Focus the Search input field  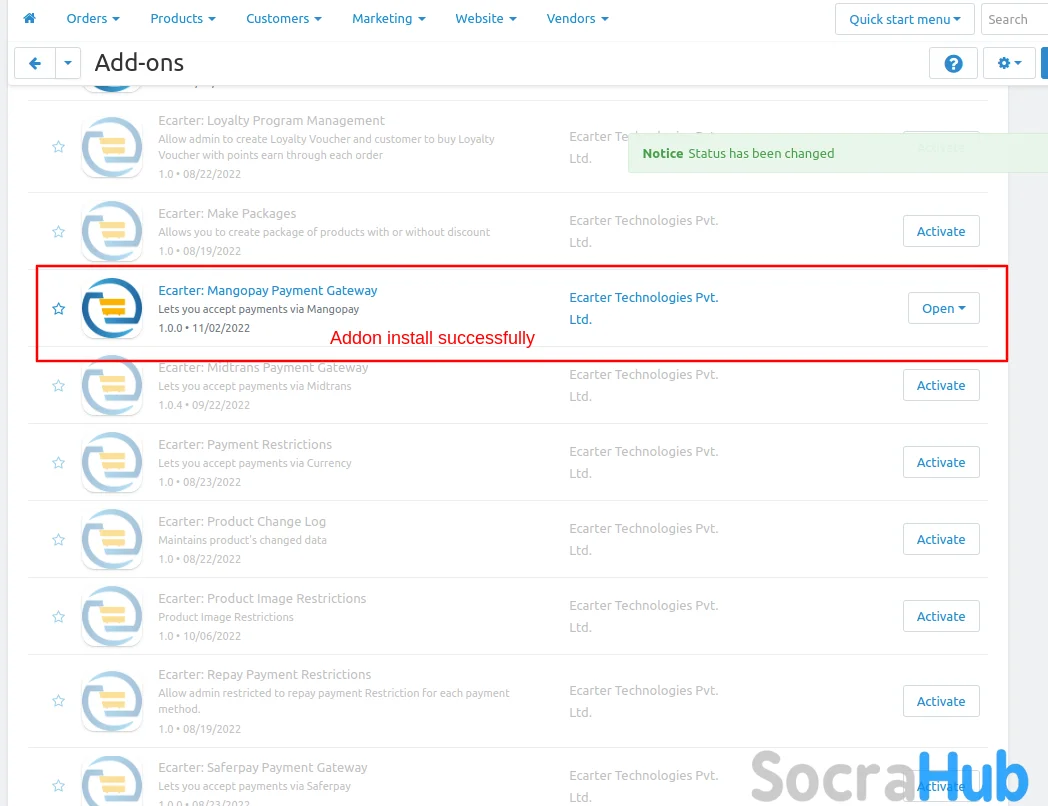click(x=1014, y=19)
